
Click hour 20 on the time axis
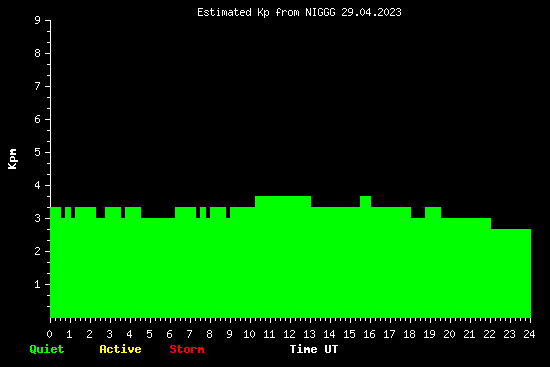(449, 334)
